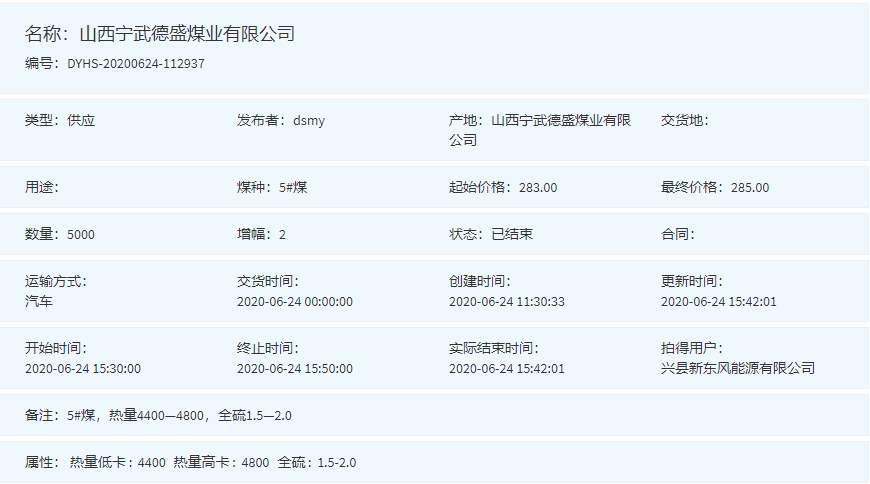Click the publisher name dsmy
The height and width of the screenshot is (484, 870).
[x=309, y=121]
